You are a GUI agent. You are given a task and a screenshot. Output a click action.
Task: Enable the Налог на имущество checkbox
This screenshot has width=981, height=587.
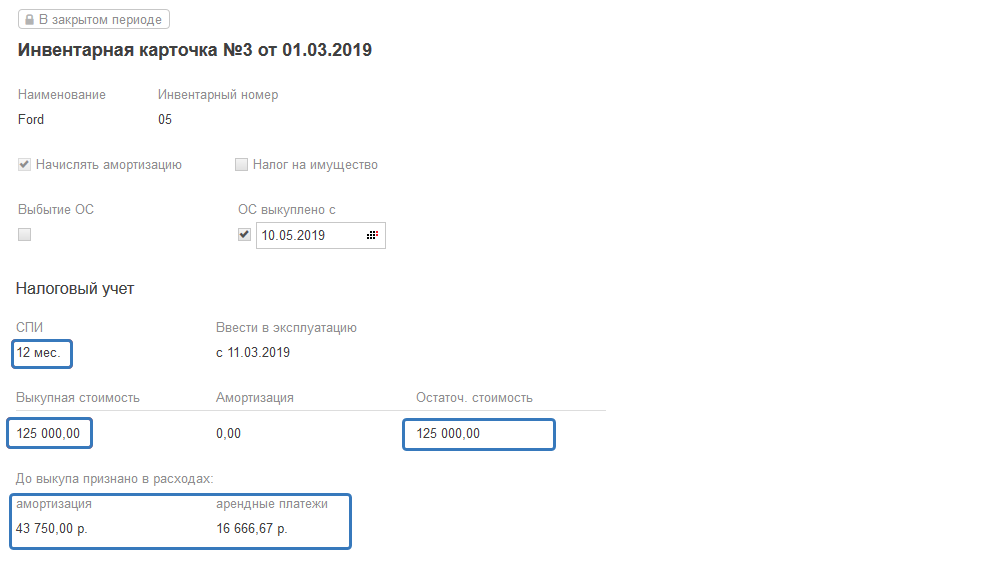[241, 165]
